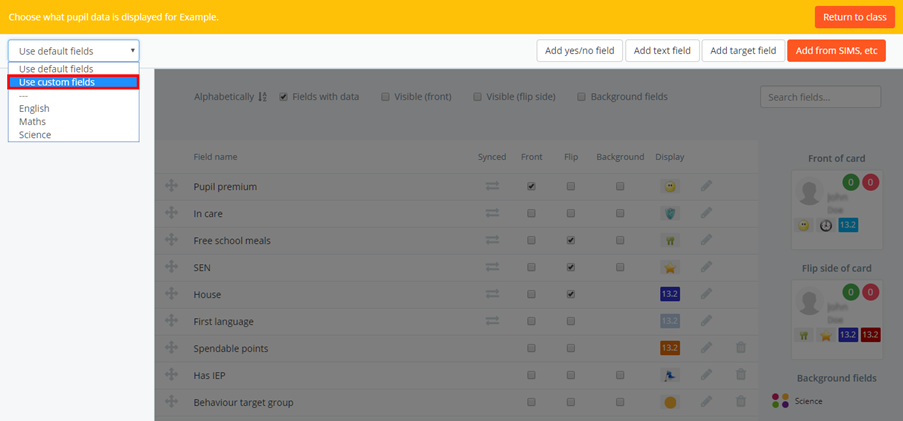The height and width of the screenshot is (421, 903).
Task: Click the shield display icon for In care
Action: [670, 213]
